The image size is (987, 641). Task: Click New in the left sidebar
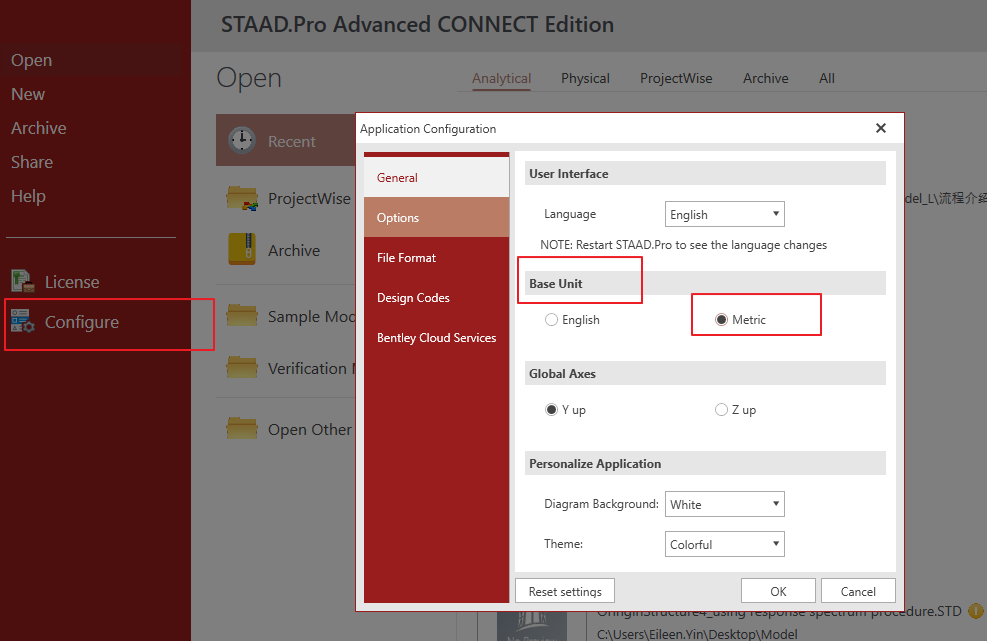(28, 94)
